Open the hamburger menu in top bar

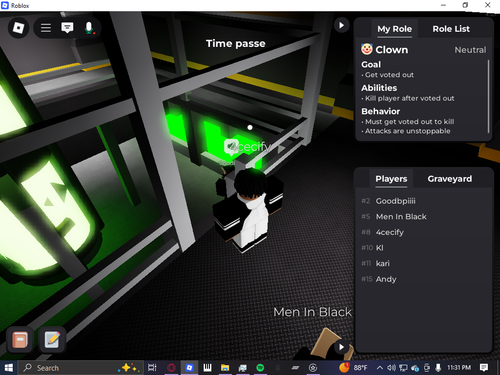46,28
